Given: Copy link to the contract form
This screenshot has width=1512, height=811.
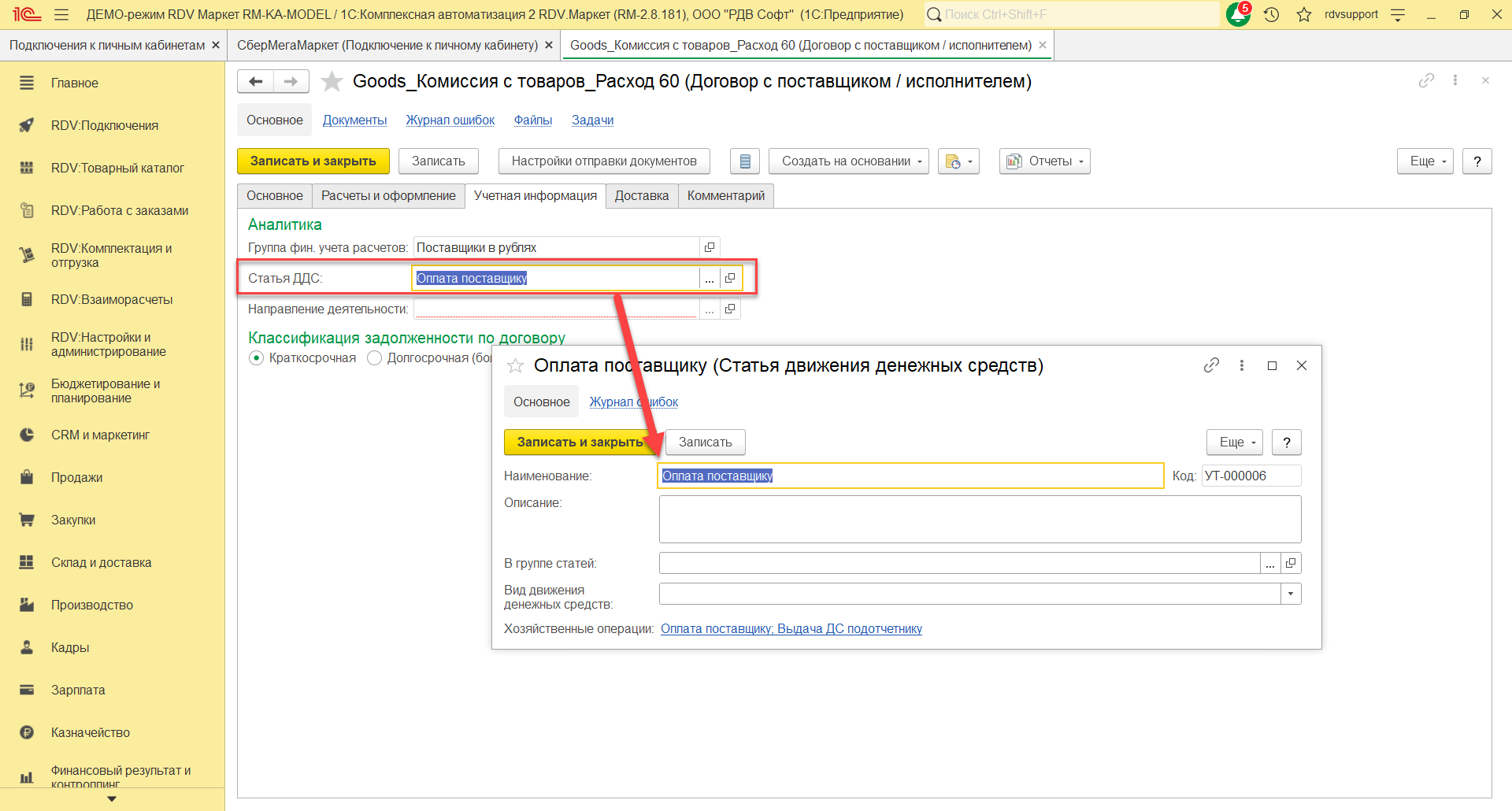Looking at the screenshot, I should (x=1426, y=80).
